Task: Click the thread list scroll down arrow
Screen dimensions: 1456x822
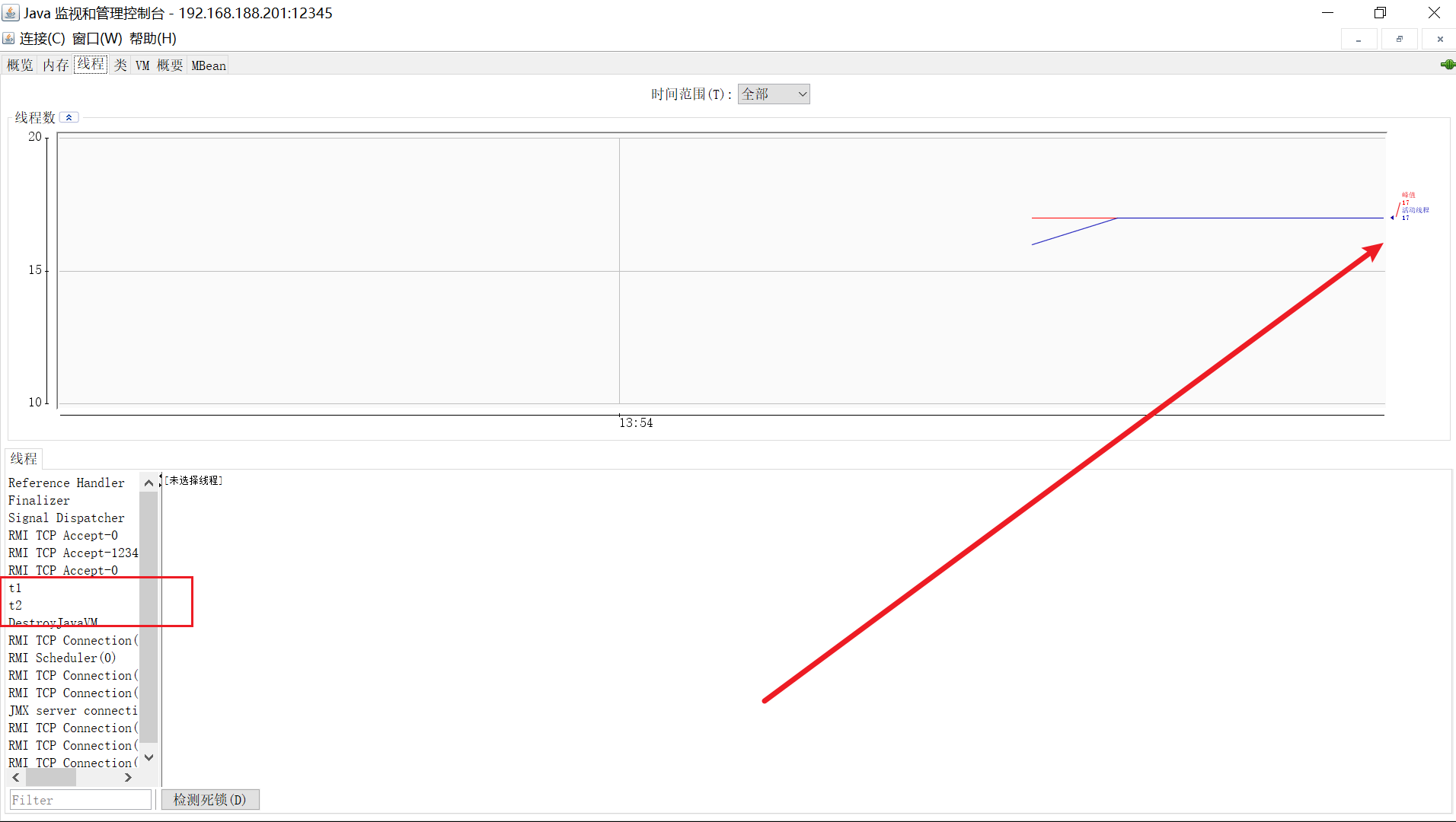Action: 149,757
